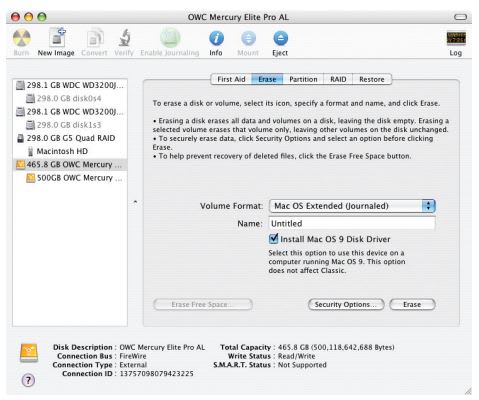The height and width of the screenshot is (400, 479).
Task: Click the Erase button
Action: [x=412, y=304]
